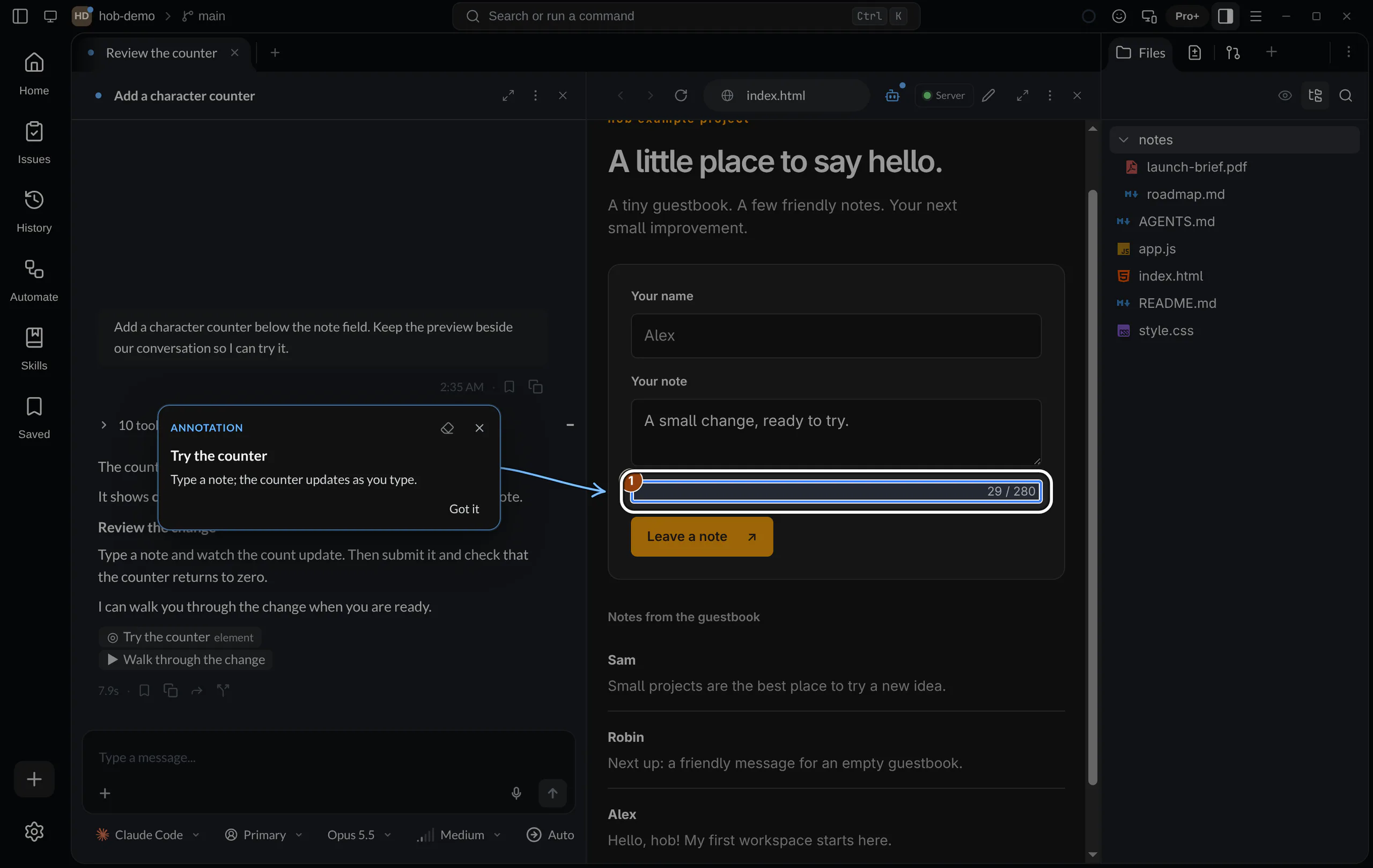Switch to the Files tab
Screen dimensions: 1373x868
1141,53
